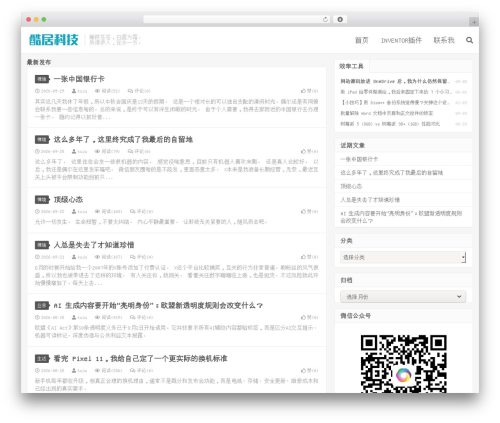Image resolution: width=500 pixels, height=423 pixels.
Task: Open 顶级心态 under 近期文章
Action: [351, 186]
